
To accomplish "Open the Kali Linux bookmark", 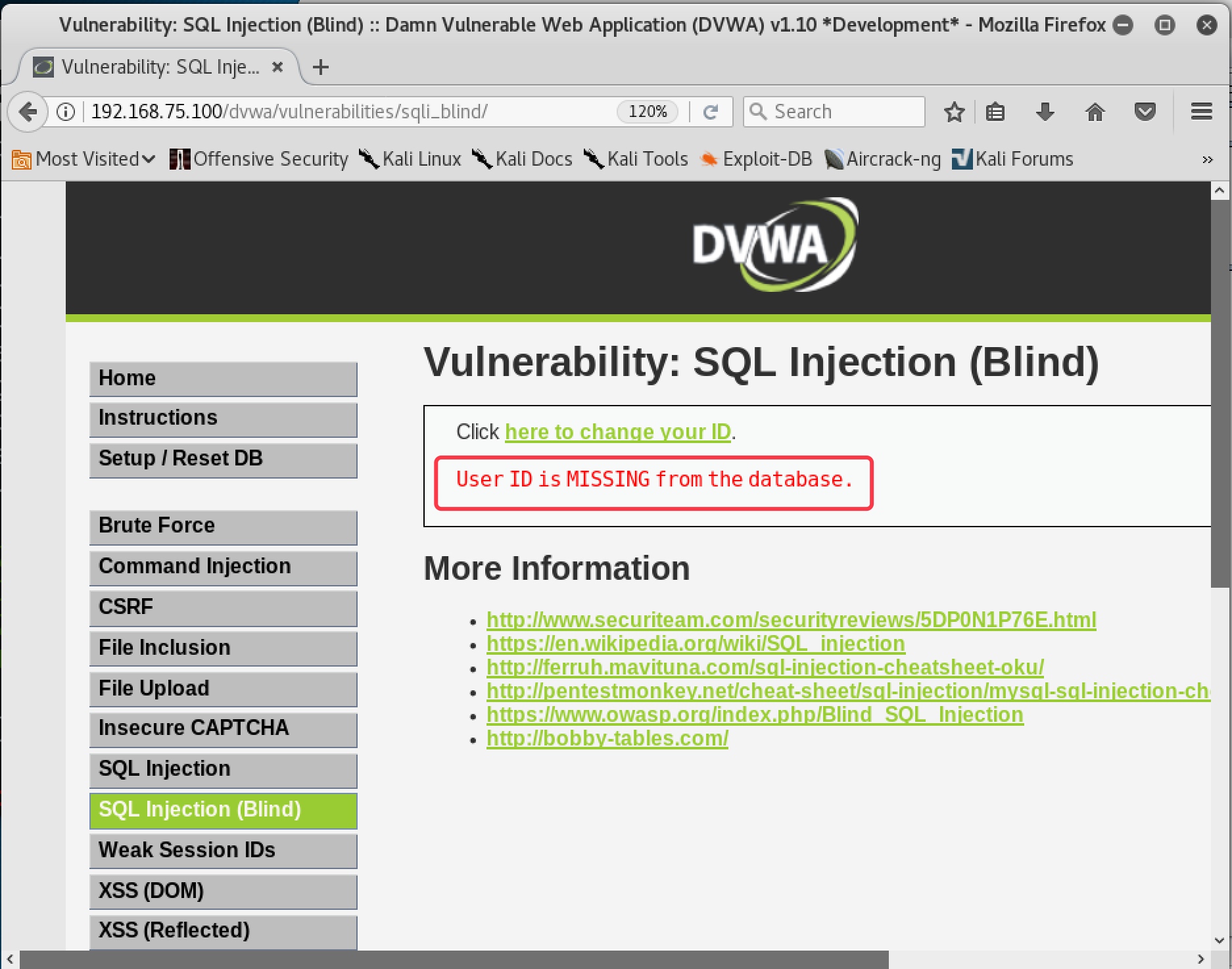I will pyautogui.click(x=410, y=159).
